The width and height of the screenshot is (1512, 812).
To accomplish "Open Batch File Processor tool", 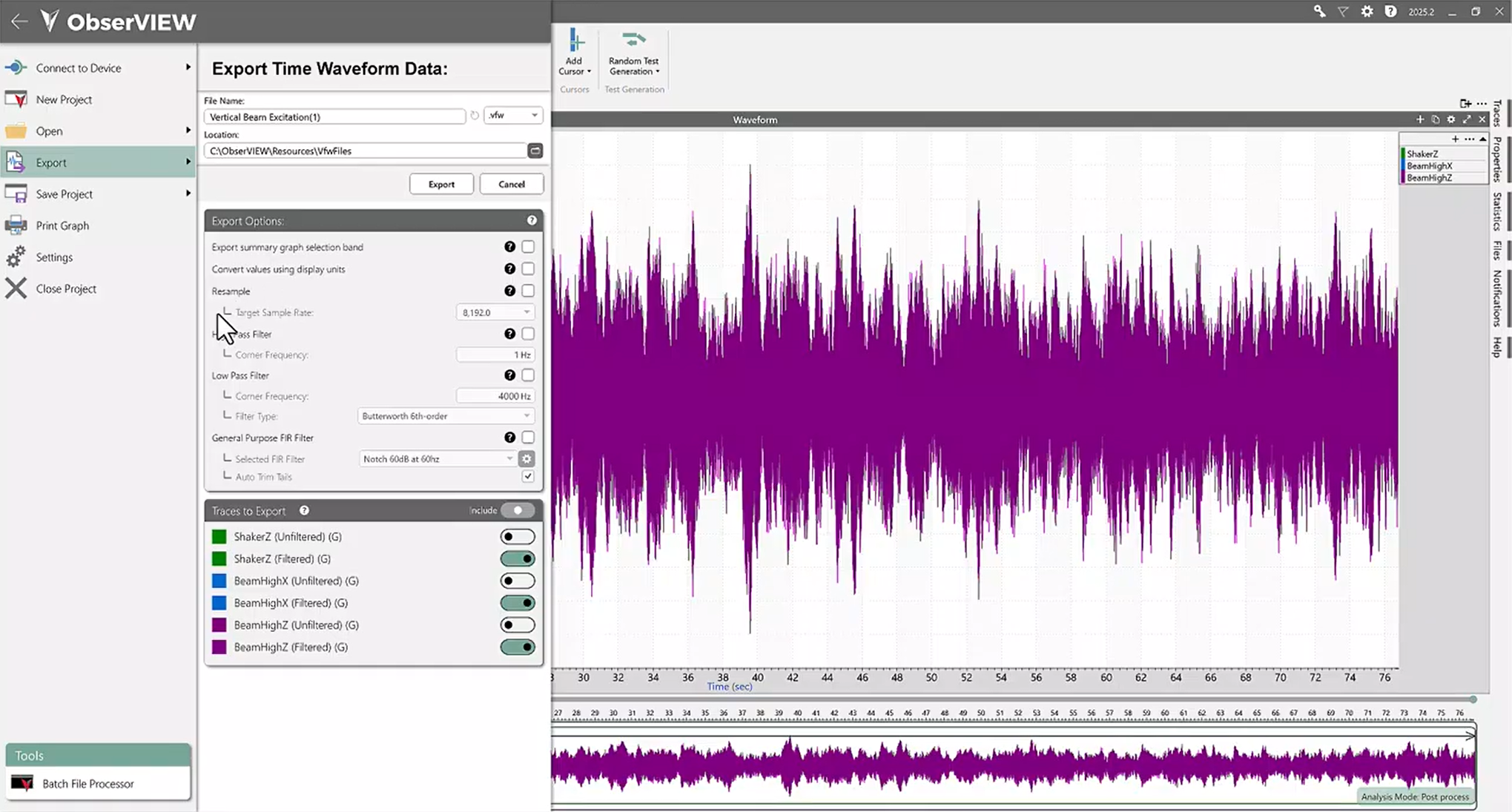I will pyautogui.click(x=88, y=784).
